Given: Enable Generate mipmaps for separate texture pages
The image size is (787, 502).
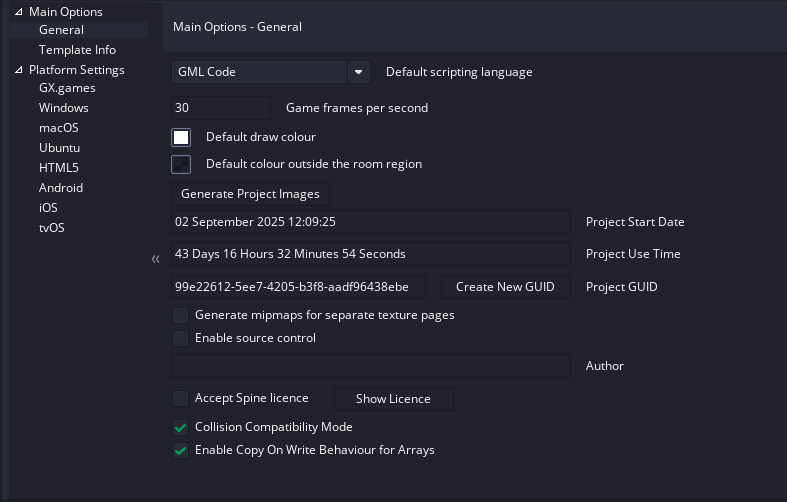Looking at the screenshot, I should pyautogui.click(x=180, y=315).
